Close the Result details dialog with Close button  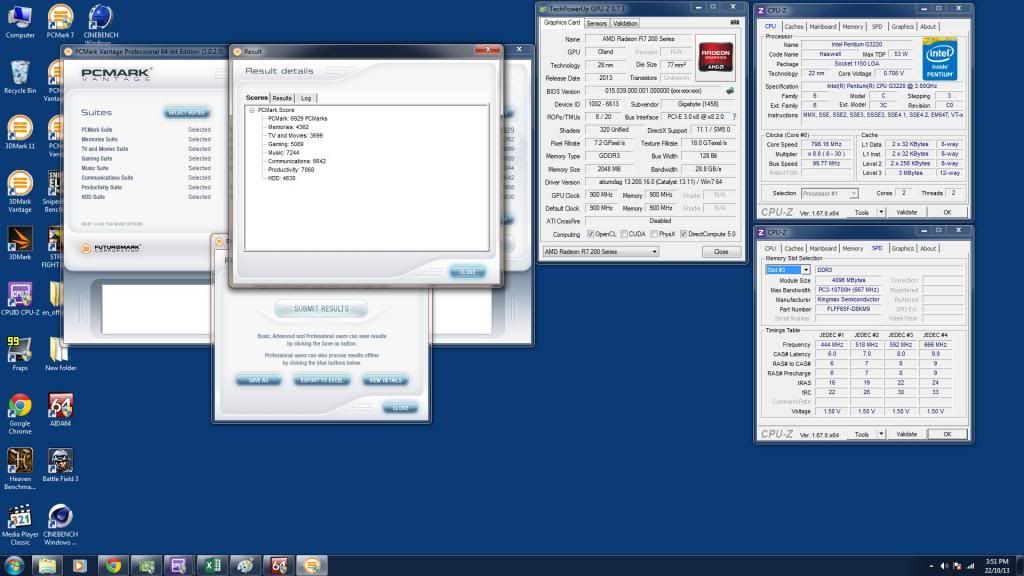tap(467, 272)
